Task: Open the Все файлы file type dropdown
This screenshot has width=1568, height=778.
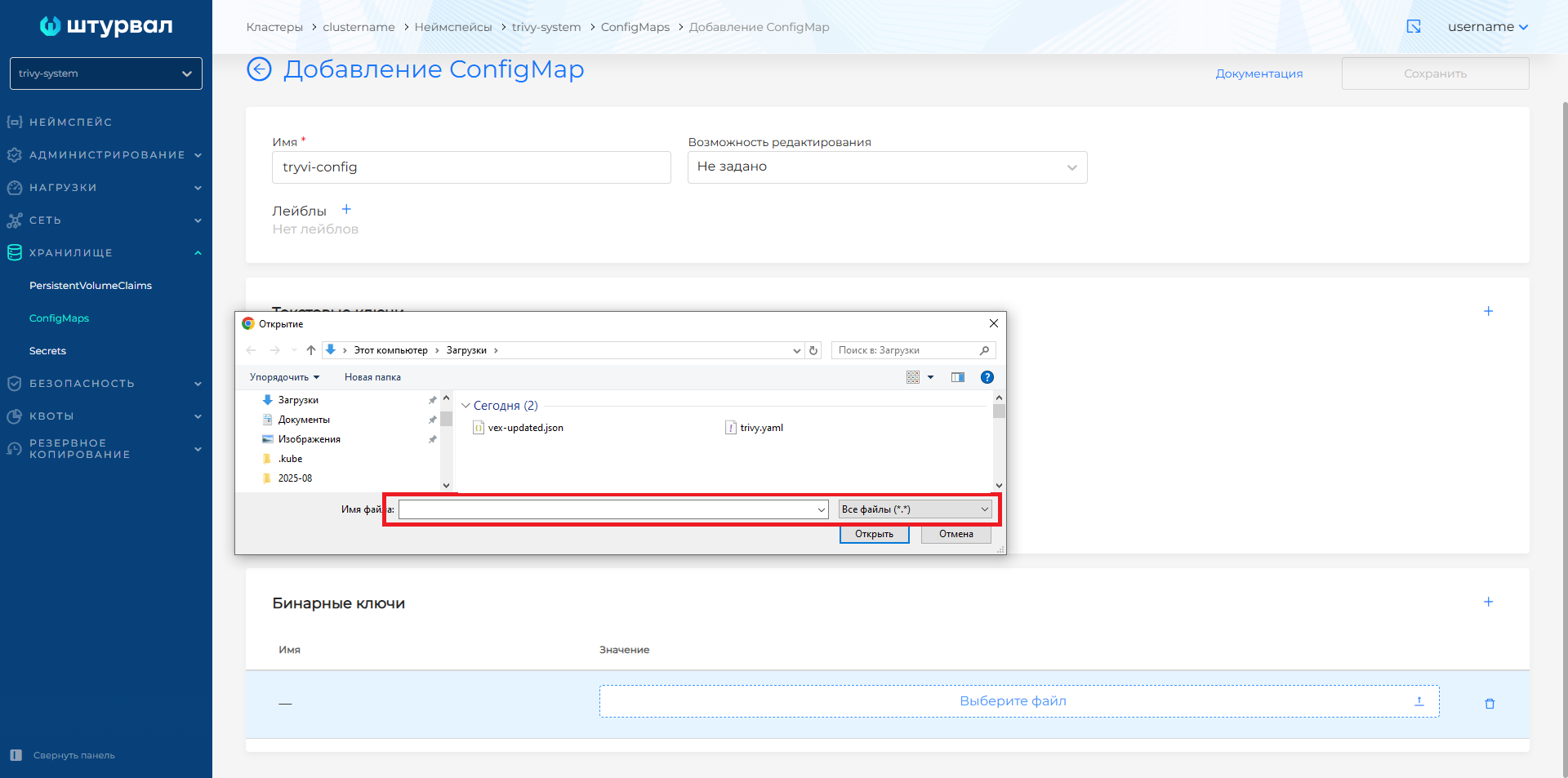Action: coord(914,509)
